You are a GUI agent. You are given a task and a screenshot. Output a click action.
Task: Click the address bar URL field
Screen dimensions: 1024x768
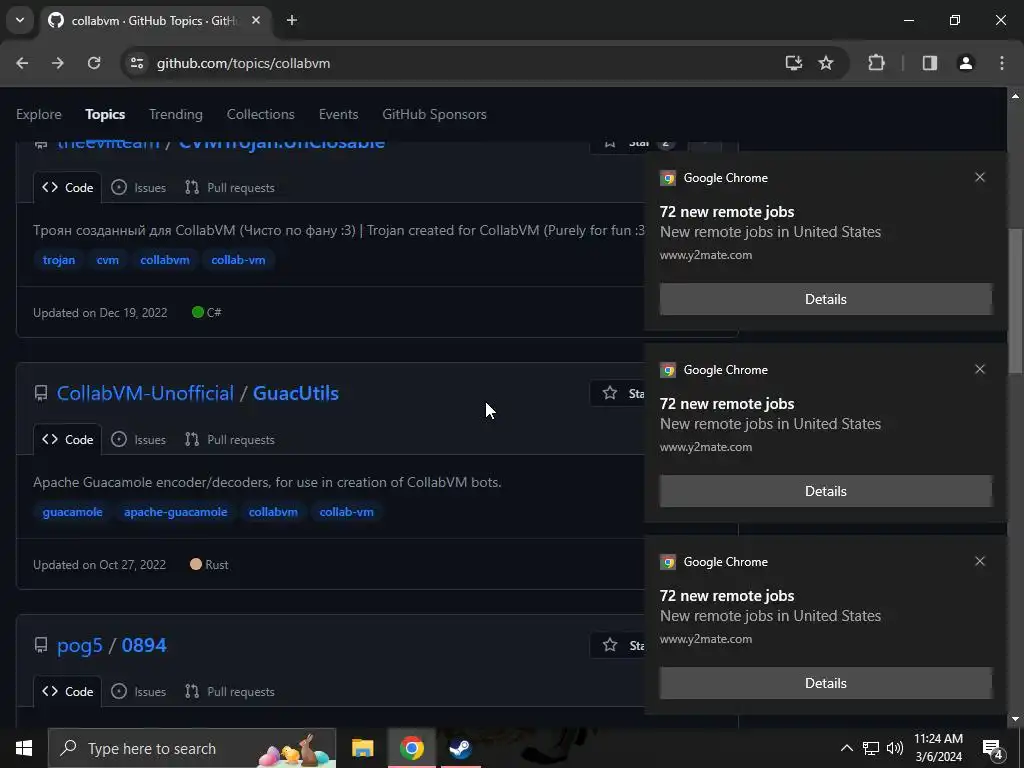point(457,63)
